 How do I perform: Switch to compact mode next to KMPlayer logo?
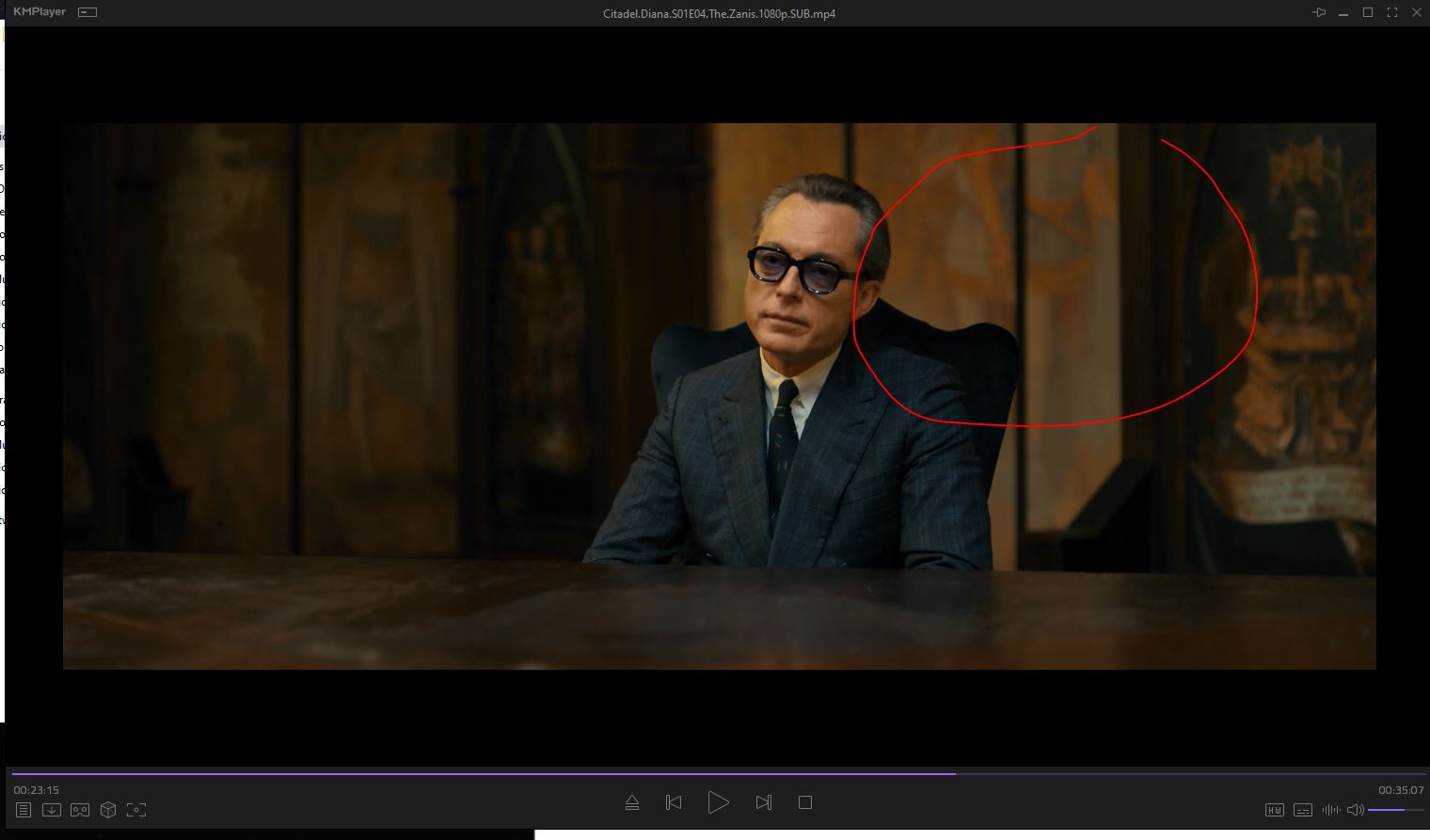click(87, 12)
